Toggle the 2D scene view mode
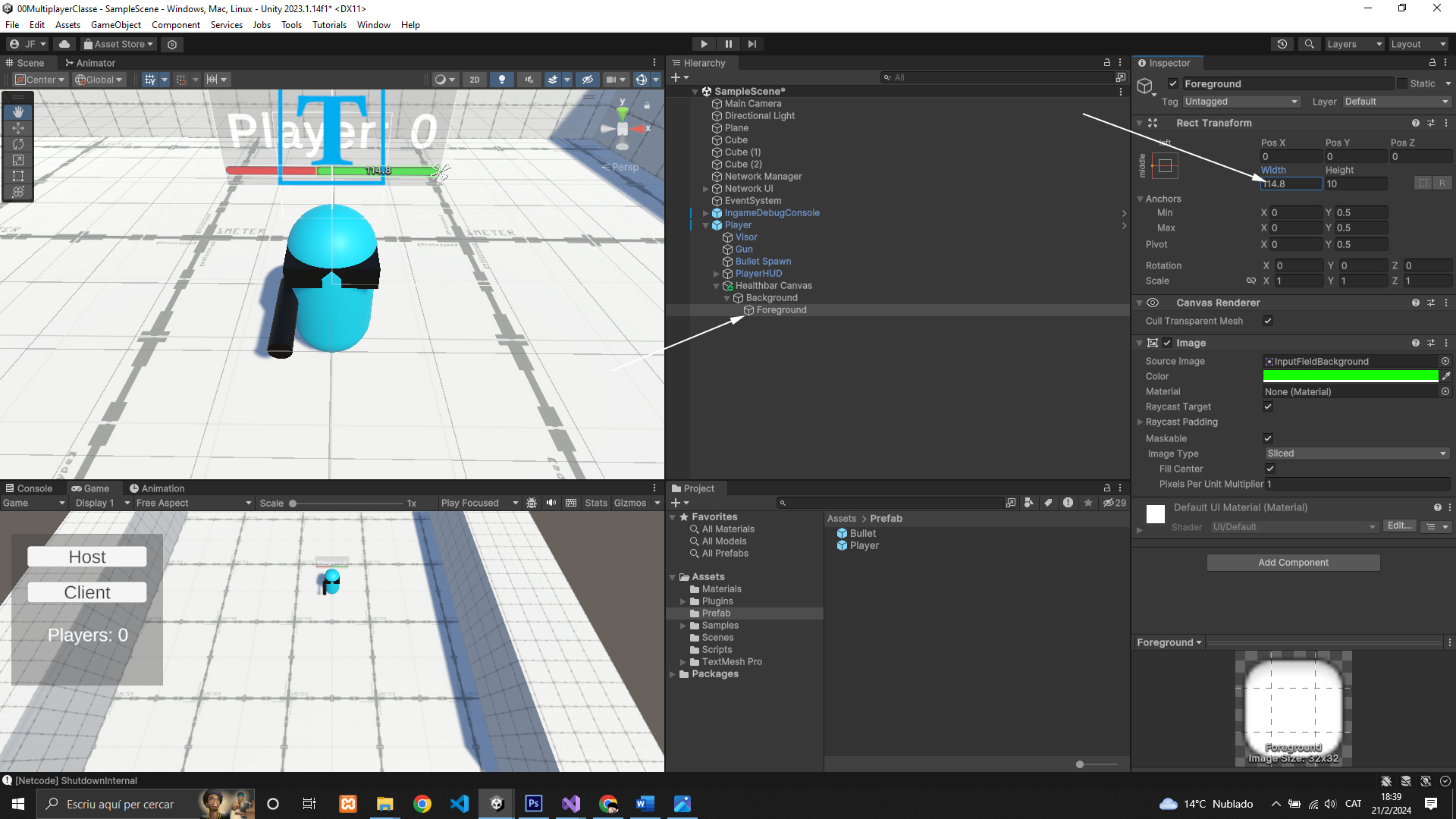The image size is (1456, 819). [475, 80]
